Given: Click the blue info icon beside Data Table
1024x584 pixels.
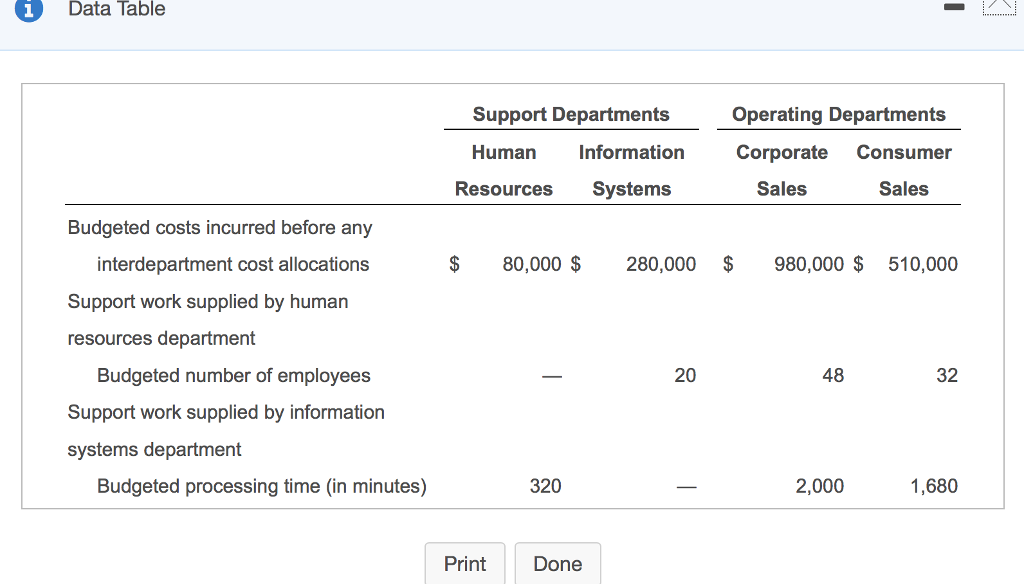Looking at the screenshot, I should tap(29, 8).
